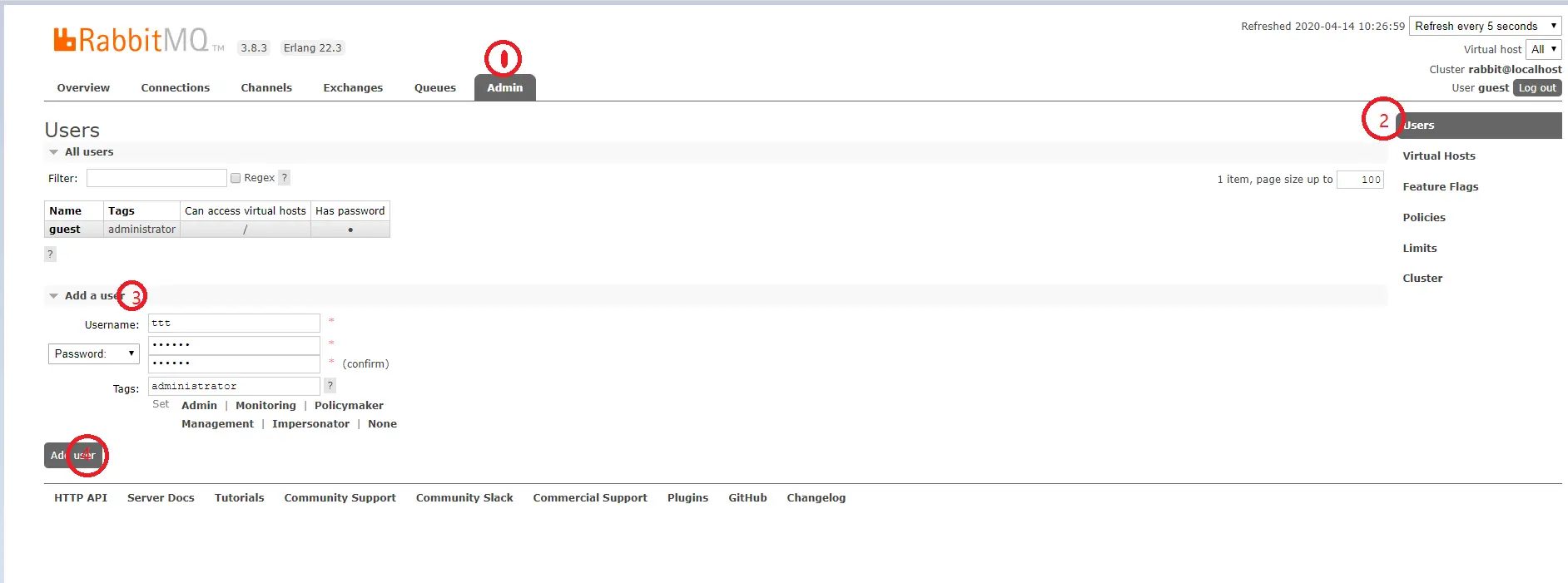Viewport: 1568px width, 583px height.
Task: Click the Log out button
Action: point(1537,88)
